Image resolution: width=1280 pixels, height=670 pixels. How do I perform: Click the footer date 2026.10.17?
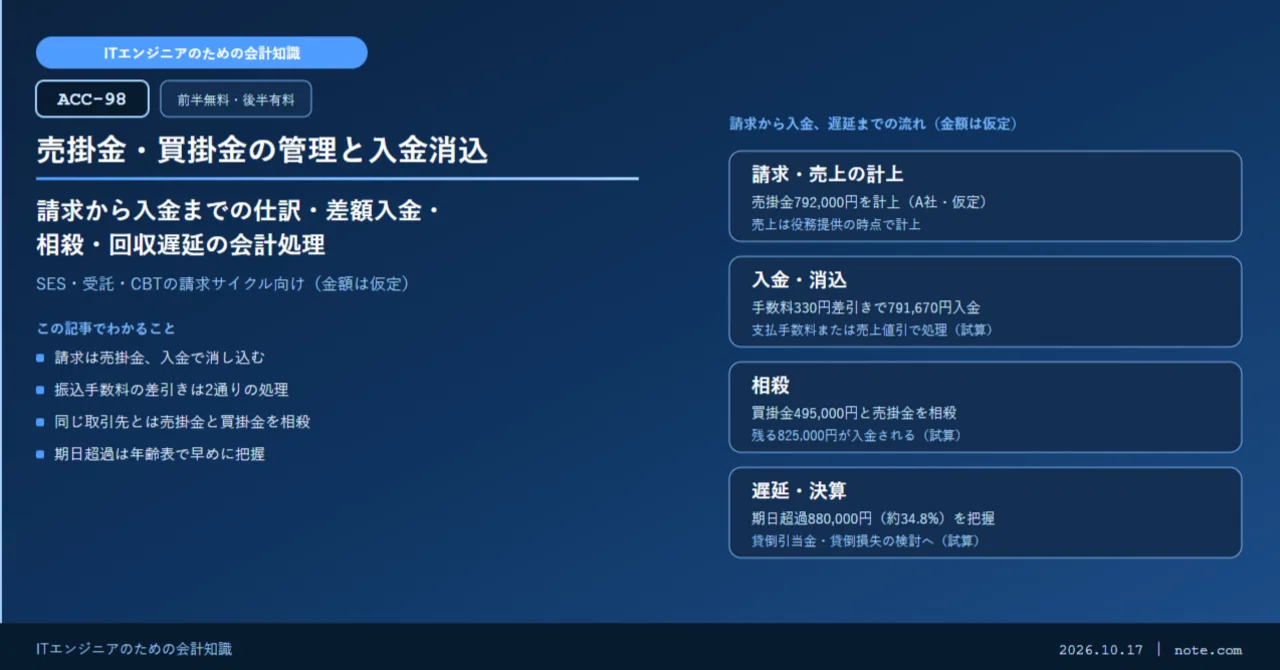(1100, 650)
